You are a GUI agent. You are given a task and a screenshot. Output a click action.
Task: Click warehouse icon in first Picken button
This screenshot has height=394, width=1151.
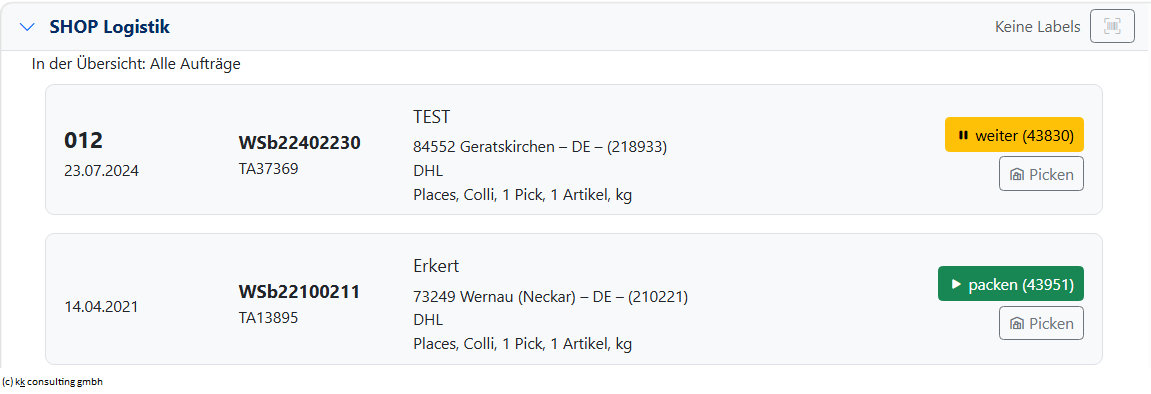pyautogui.click(x=1017, y=175)
